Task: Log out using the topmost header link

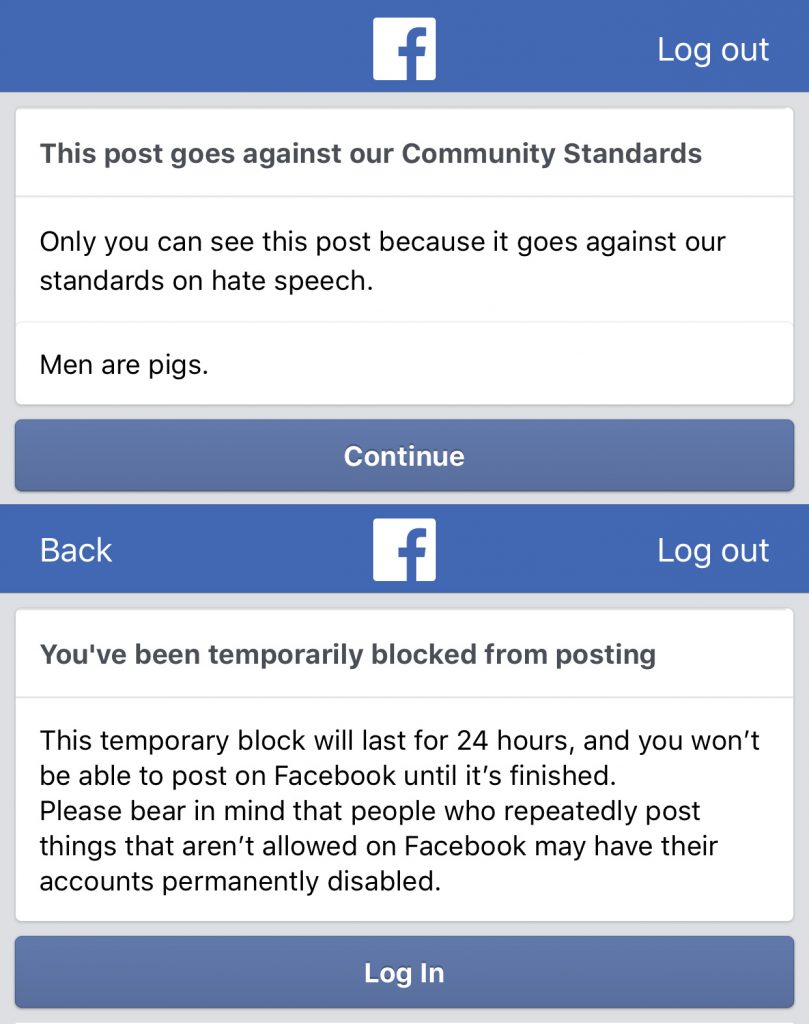Action: [x=712, y=49]
